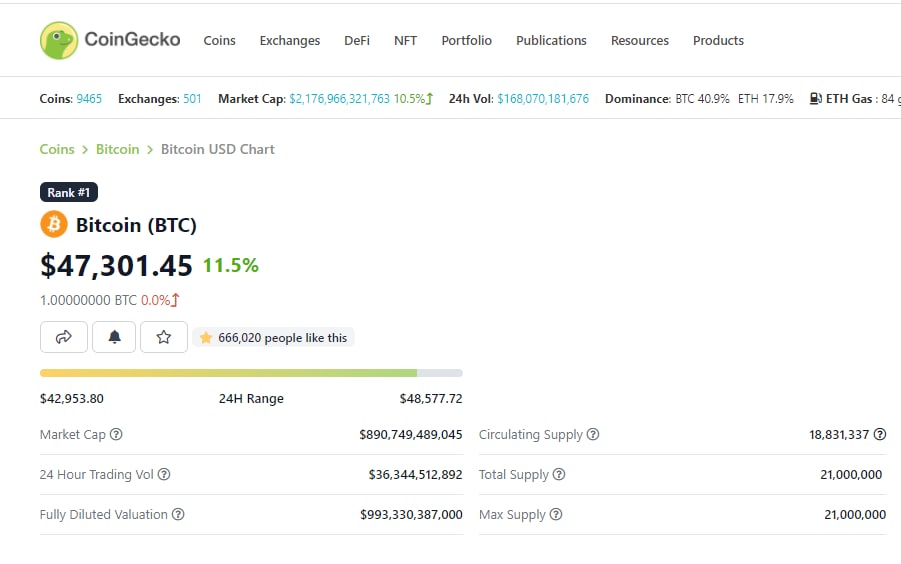
Task: Click the ETH 17.9% dominance text
Action: point(765,99)
